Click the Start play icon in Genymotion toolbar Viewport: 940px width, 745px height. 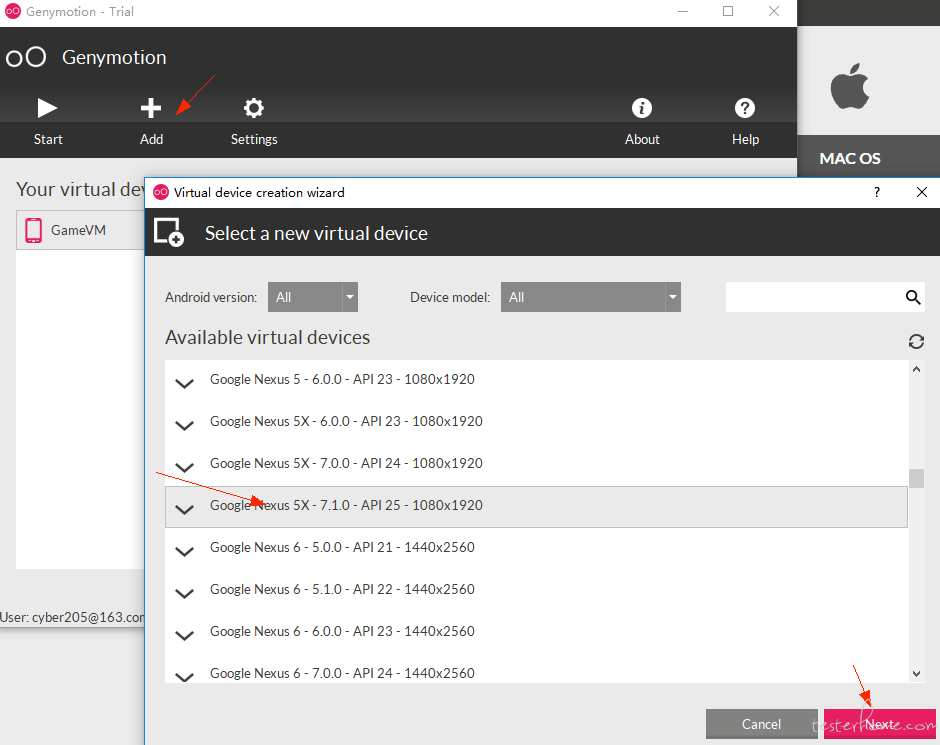tap(47, 108)
